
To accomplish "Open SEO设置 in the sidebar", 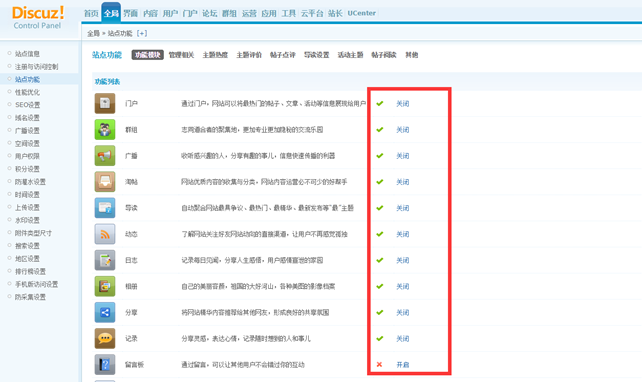I will 27,105.
